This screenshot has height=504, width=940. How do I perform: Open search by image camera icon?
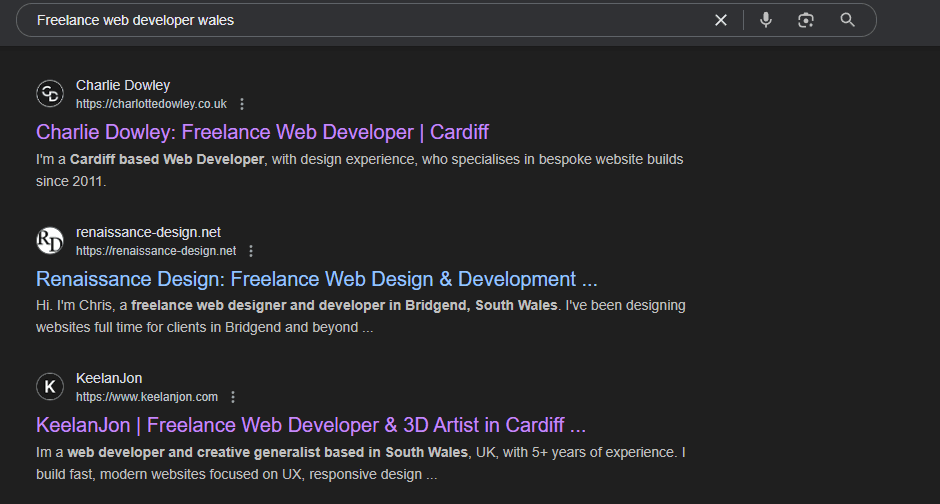click(x=806, y=20)
